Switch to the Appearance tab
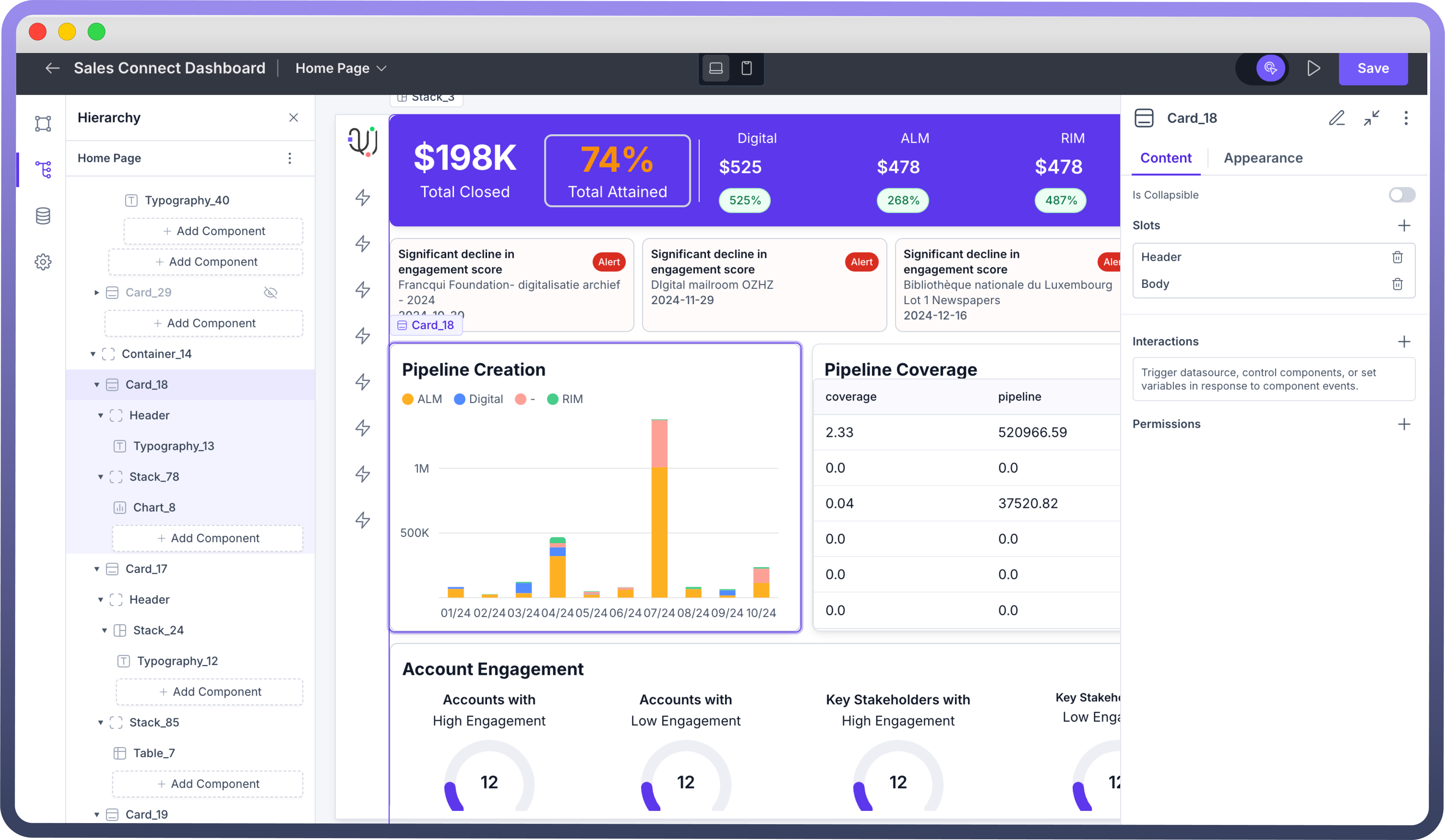The width and height of the screenshot is (1445, 840). pos(1263,158)
